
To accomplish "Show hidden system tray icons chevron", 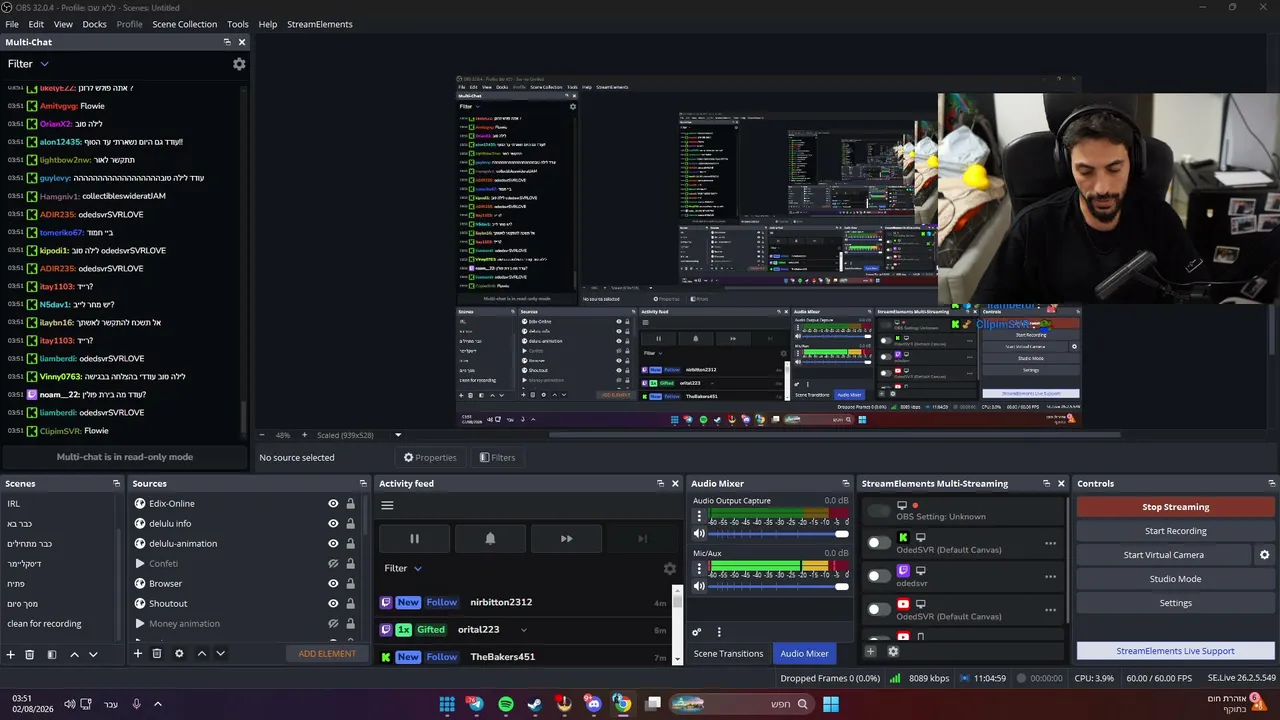I will (157, 704).
